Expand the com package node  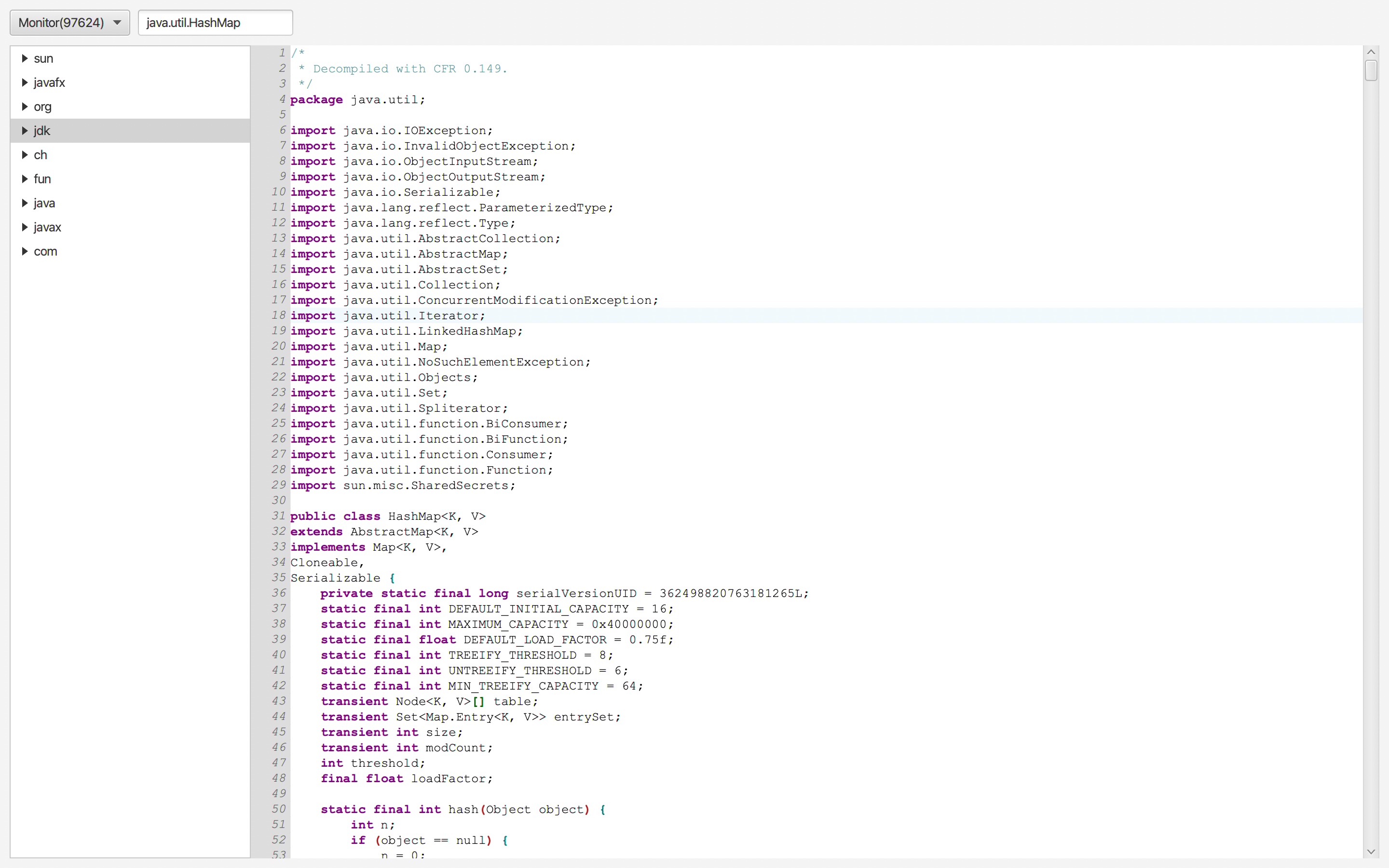tap(25, 251)
